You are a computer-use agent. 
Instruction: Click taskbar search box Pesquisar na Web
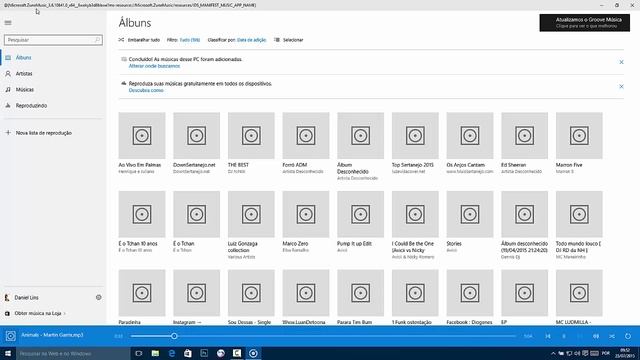73,353
